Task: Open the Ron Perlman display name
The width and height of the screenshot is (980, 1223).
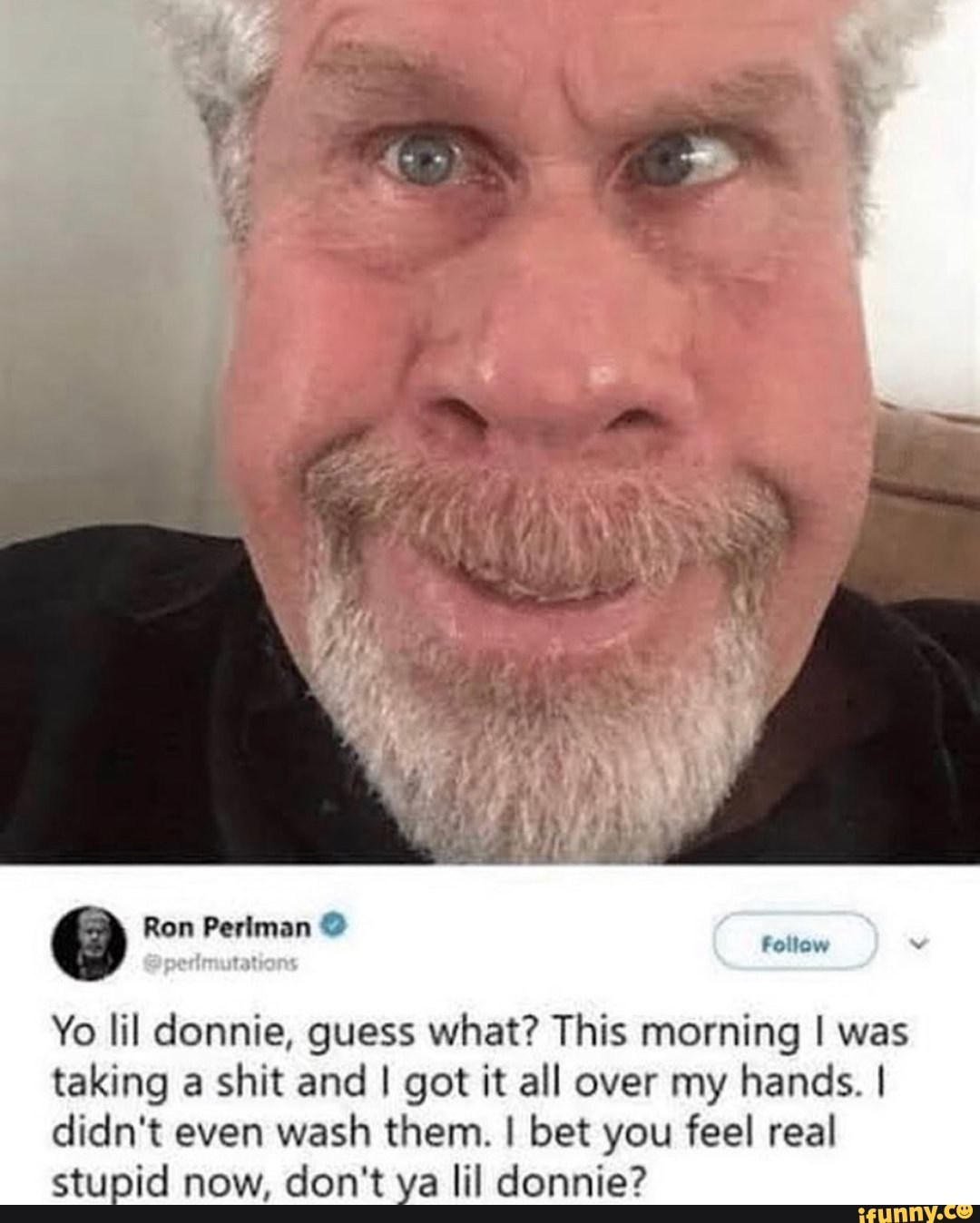Action: pos(229,927)
